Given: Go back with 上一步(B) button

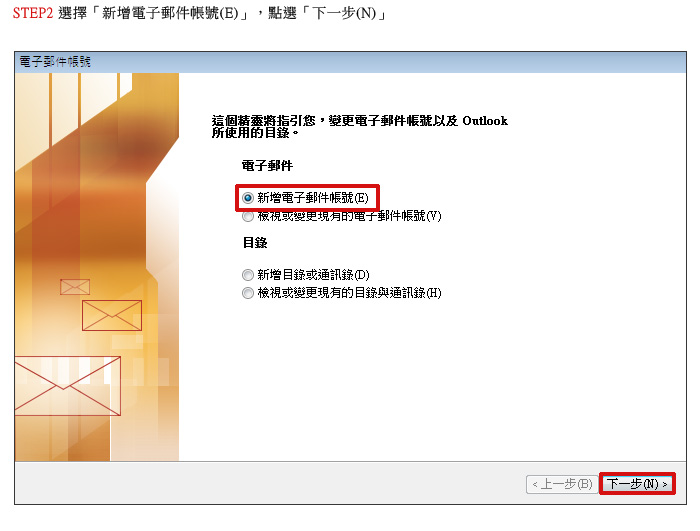Looking at the screenshot, I should click(x=562, y=484).
